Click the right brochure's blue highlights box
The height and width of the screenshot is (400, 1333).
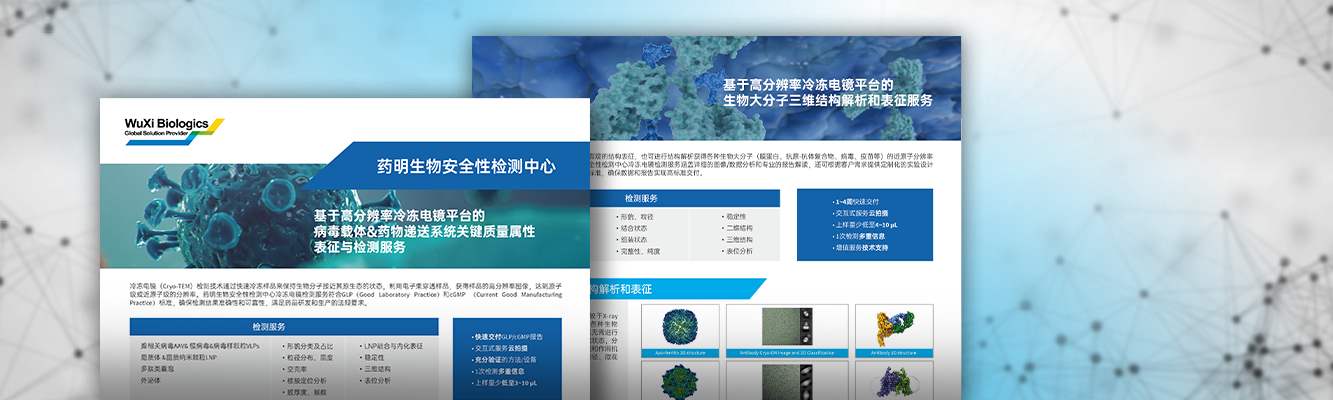coord(864,227)
